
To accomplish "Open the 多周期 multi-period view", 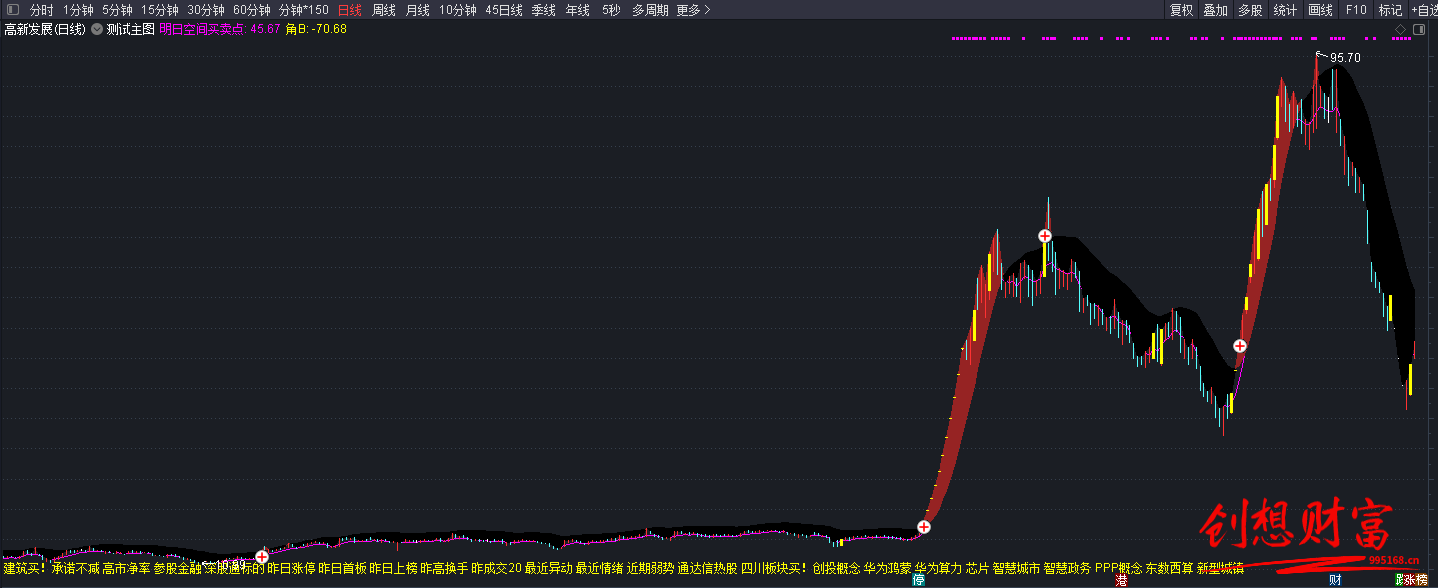I will coord(650,10).
